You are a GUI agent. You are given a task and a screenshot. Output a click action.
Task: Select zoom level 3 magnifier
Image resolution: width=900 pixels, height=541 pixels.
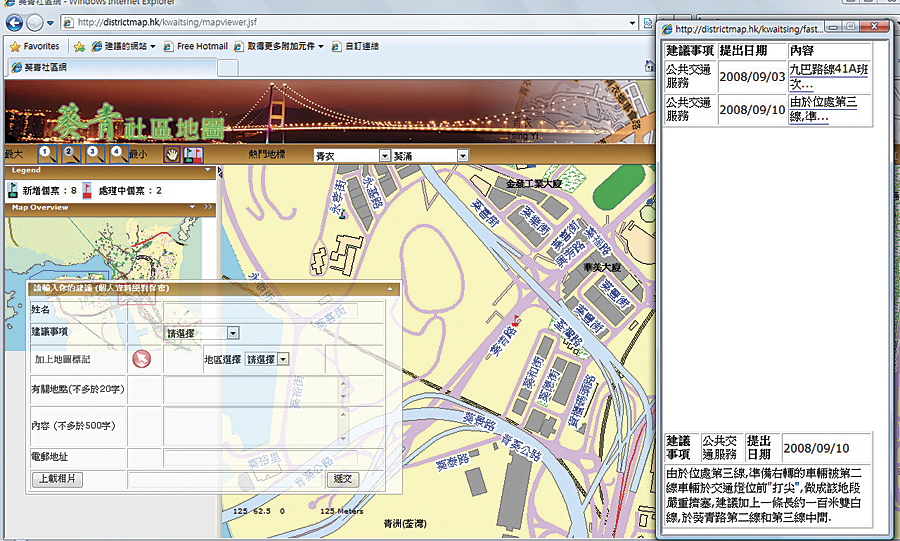[x=95, y=154]
